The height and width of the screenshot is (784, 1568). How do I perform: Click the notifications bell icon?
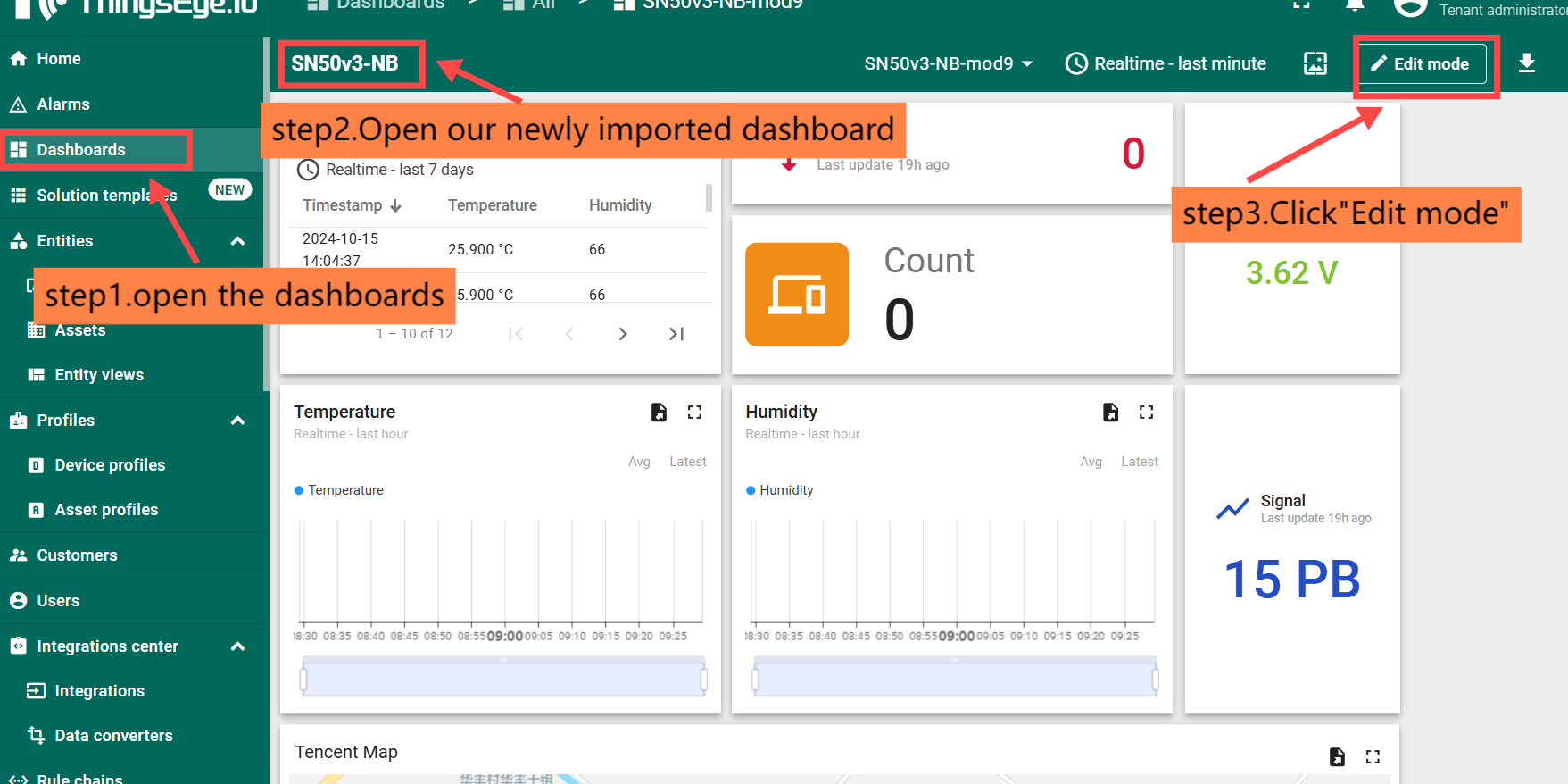[1354, 5]
